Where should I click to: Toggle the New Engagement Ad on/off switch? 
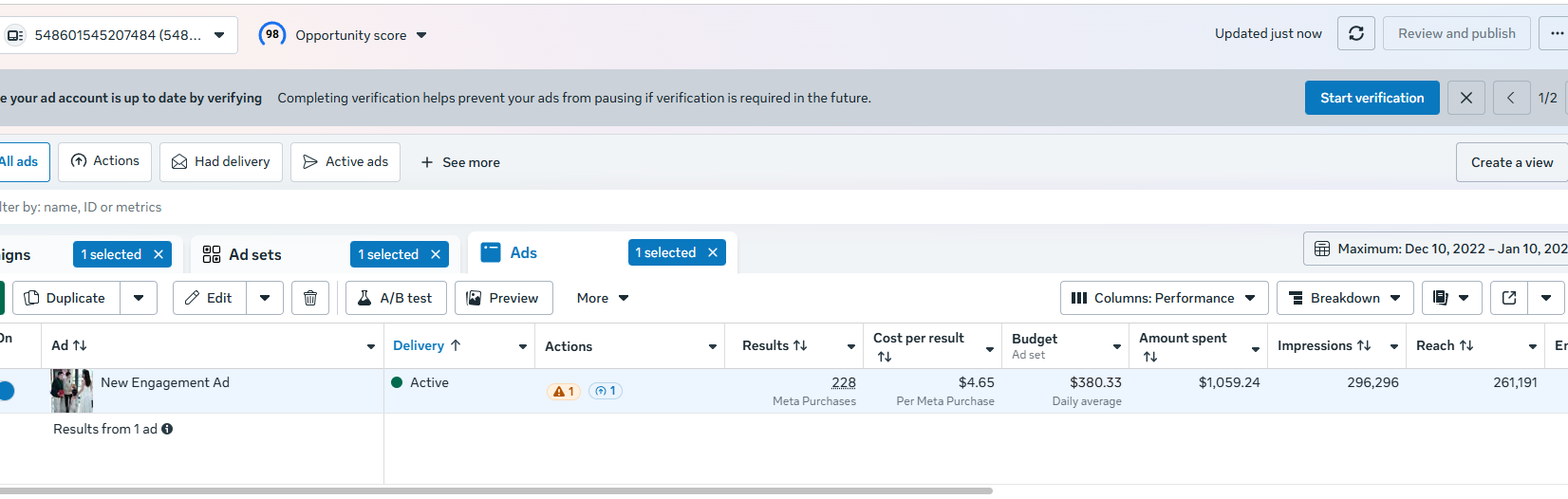click(6, 390)
